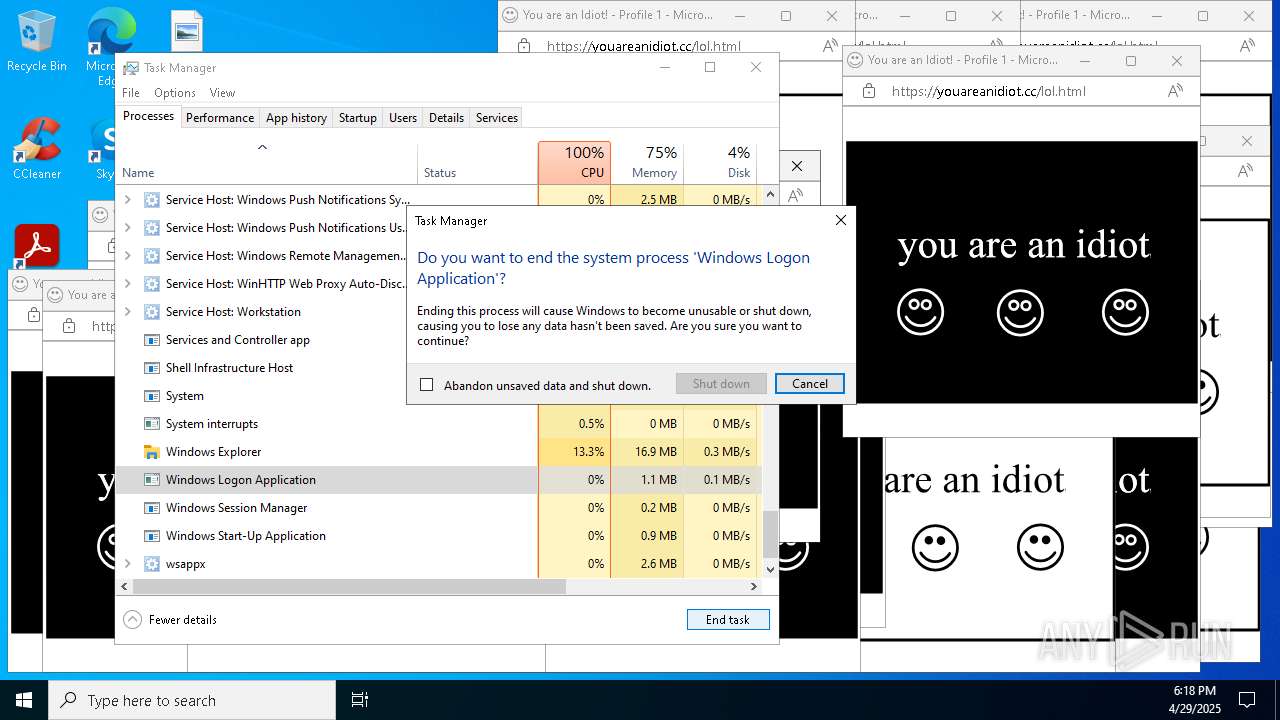Click the scroll-down arrow of the process list
Image resolution: width=1280 pixels, height=720 pixels.
[x=770, y=569]
